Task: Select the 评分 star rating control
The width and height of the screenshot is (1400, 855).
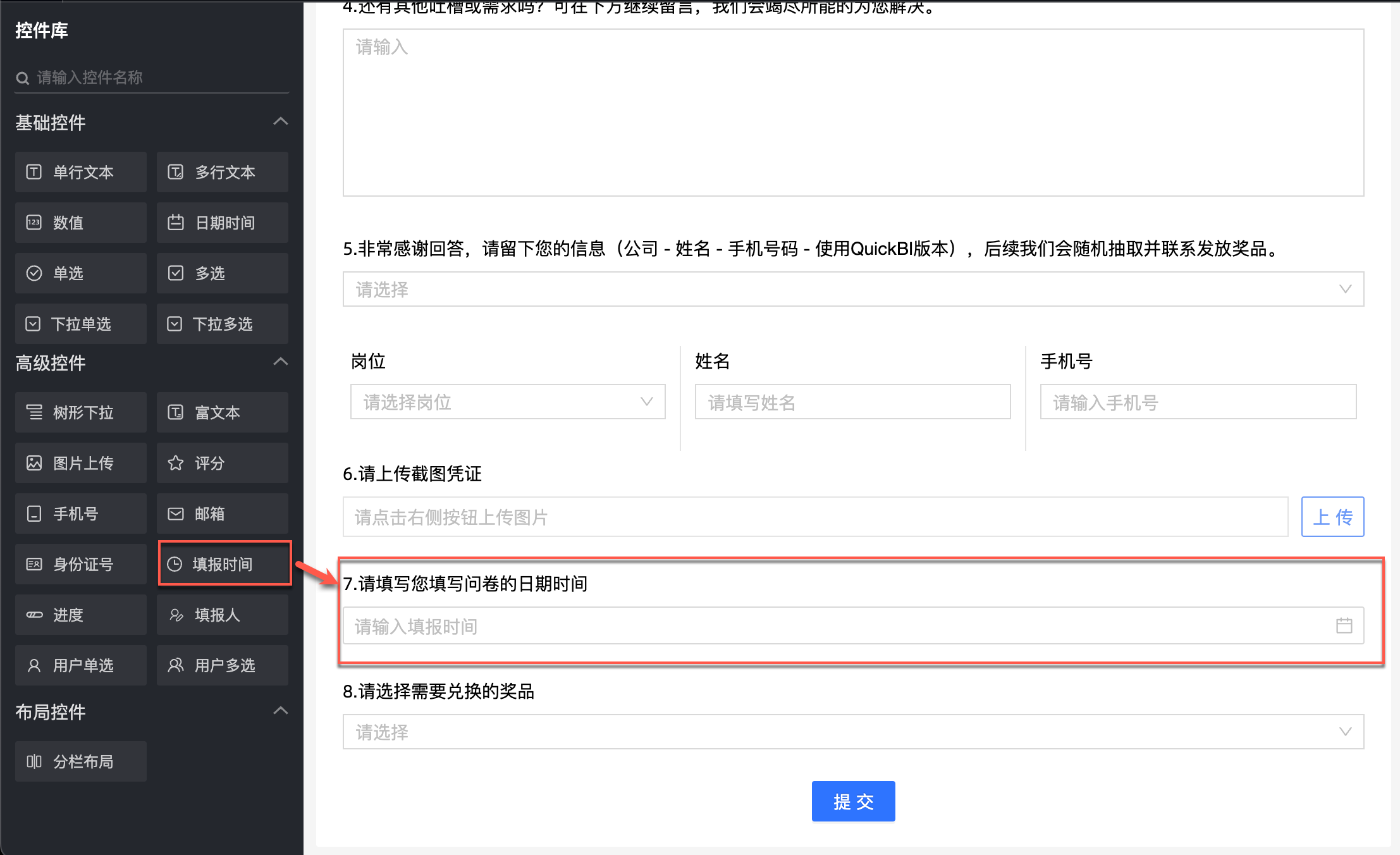Action: point(223,463)
